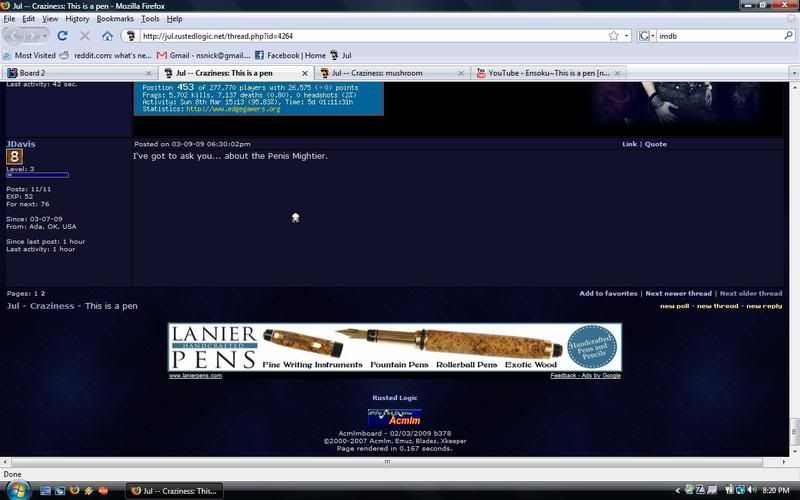Screen dimensions: 800x500
Task: Open the Windows Start orb
Action: pos(17,490)
